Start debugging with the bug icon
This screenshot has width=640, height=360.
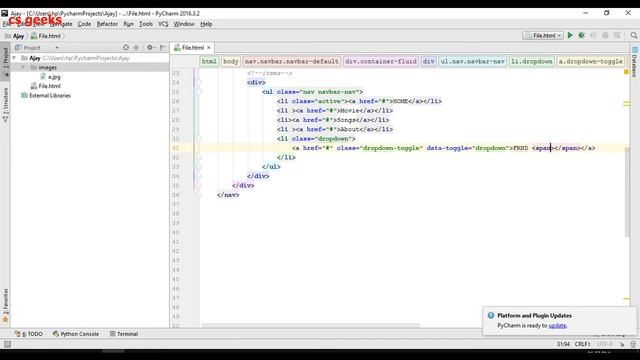pyautogui.click(x=582, y=36)
